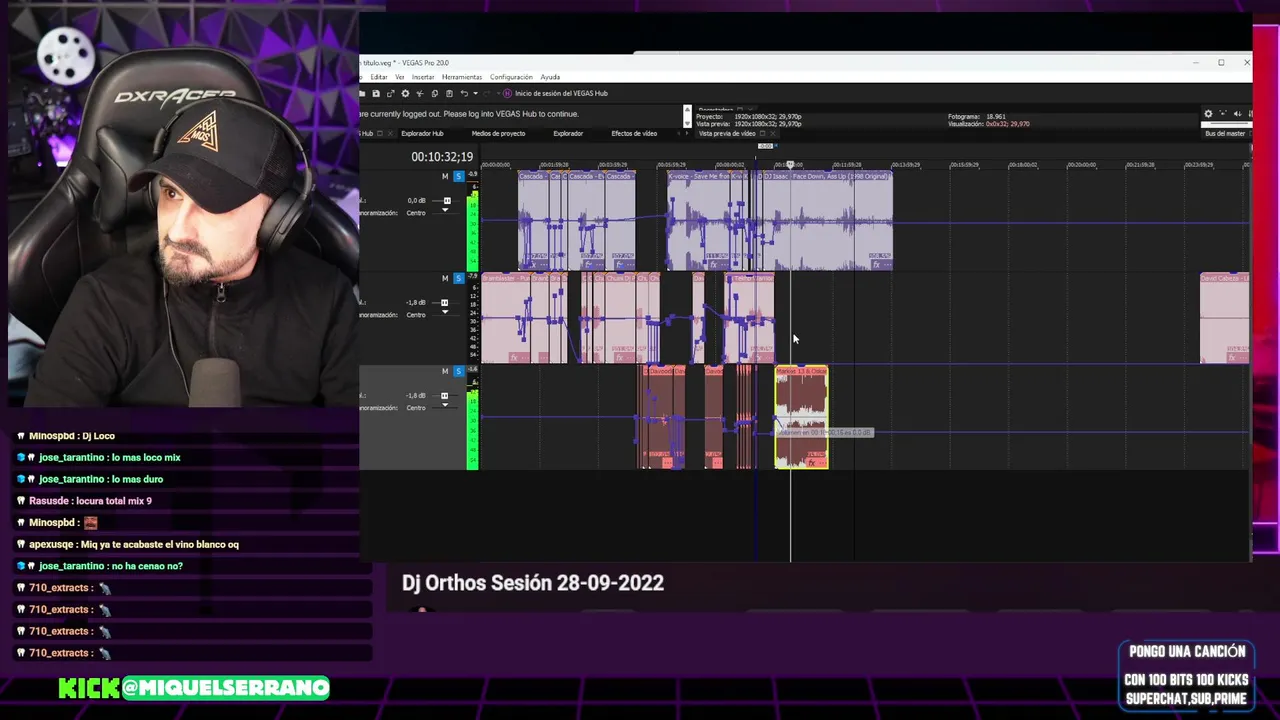Click the Proyecto 1920x1080x32 value
Screen dimensions: 1280x720
(x=768, y=117)
